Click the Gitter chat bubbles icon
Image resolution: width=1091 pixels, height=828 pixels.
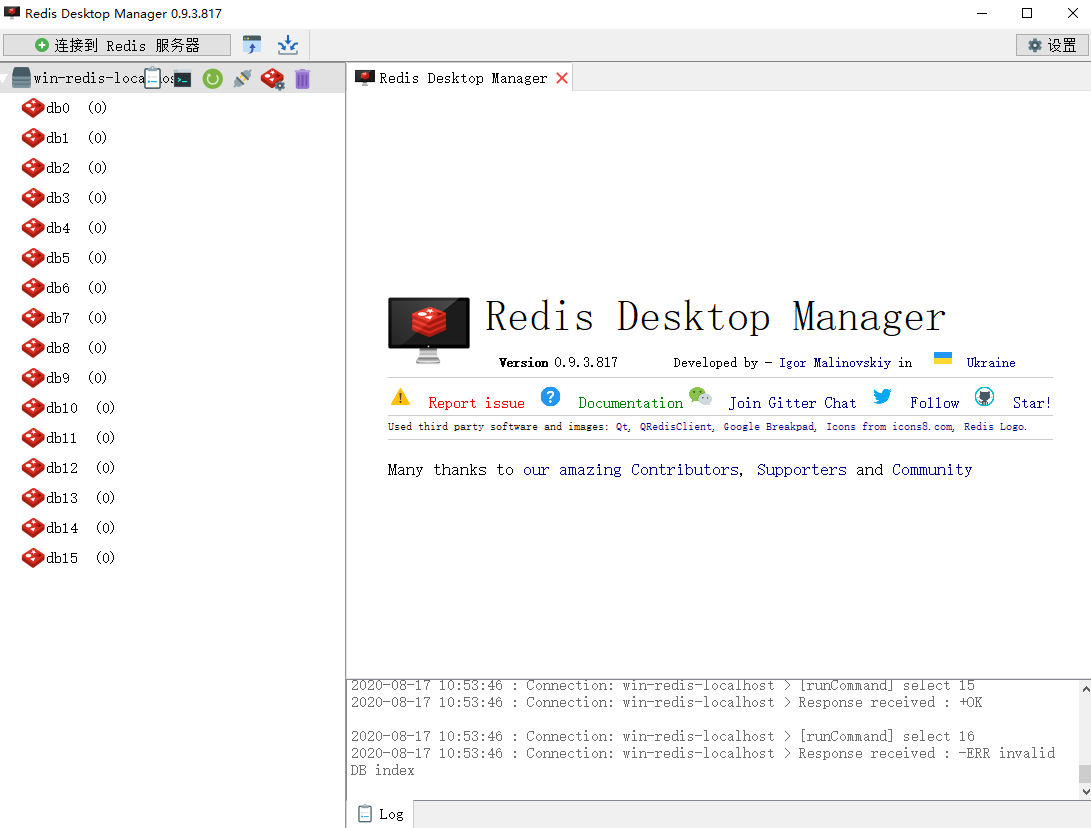[701, 396]
